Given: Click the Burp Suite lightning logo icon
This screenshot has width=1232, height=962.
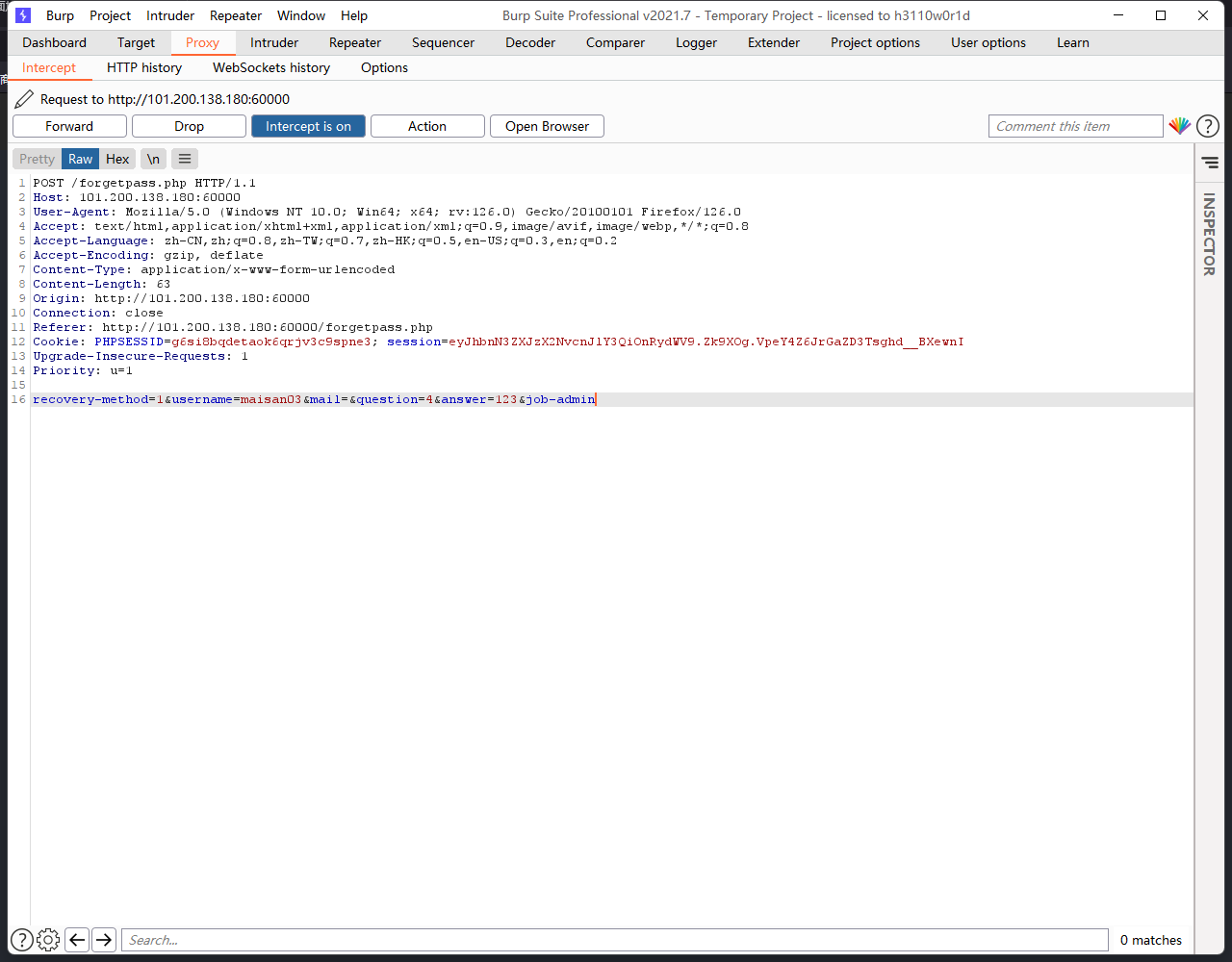Looking at the screenshot, I should [x=23, y=15].
